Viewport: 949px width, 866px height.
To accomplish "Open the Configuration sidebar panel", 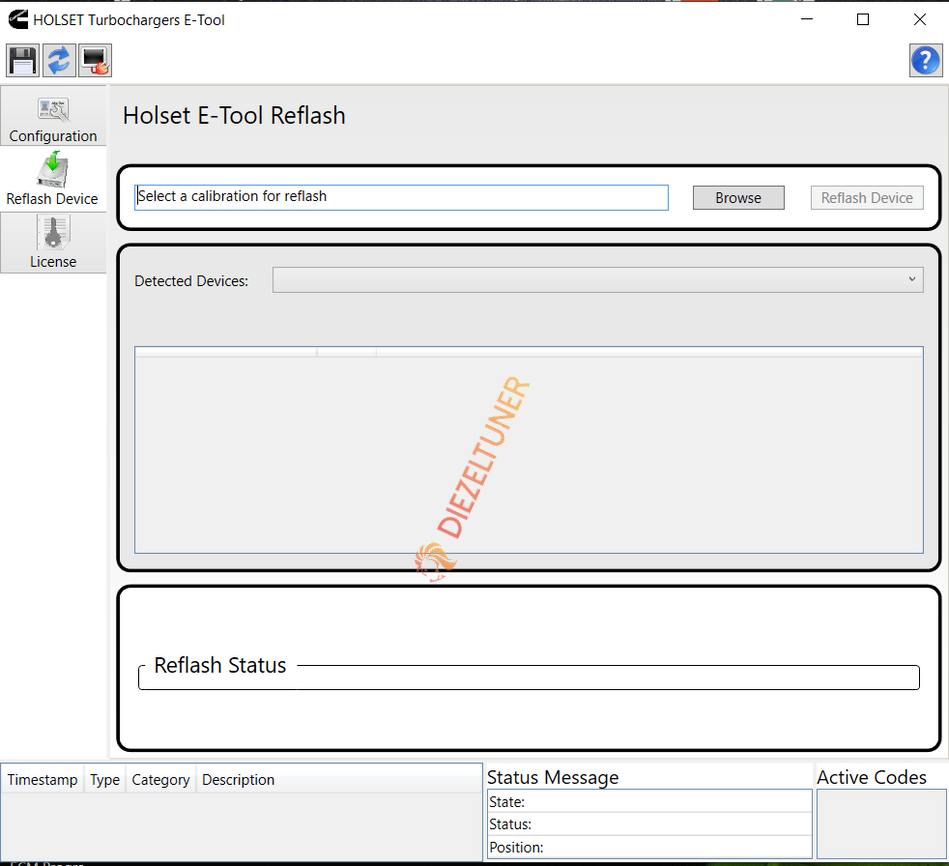I will click(x=53, y=117).
